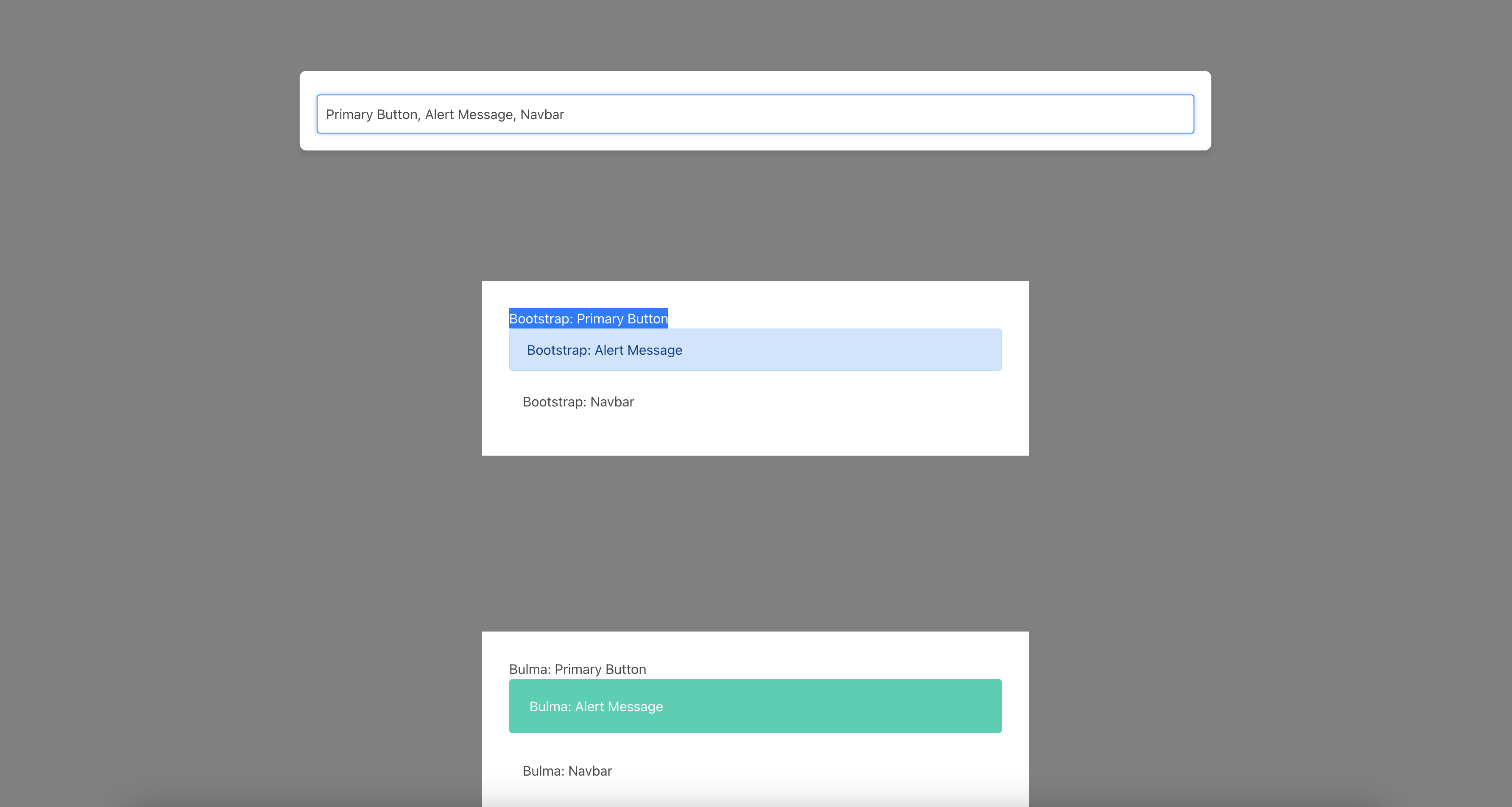The height and width of the screenshot is (807, 1512).
Task: Click the word "Navbar" inside the search field
Action: click(542, 114)
